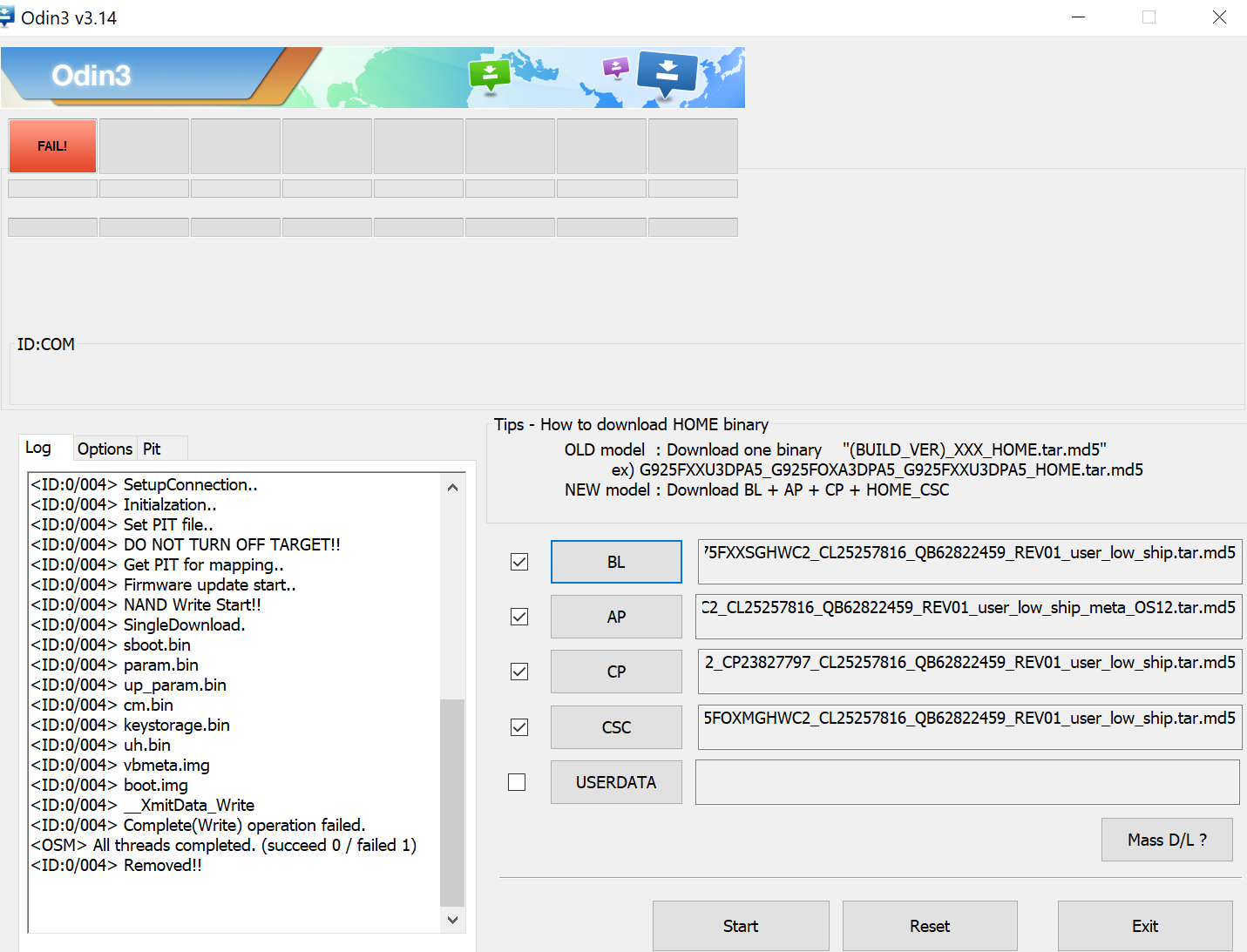
Task: Click the large blue download icon in the banner
Action: click(668, 73)
